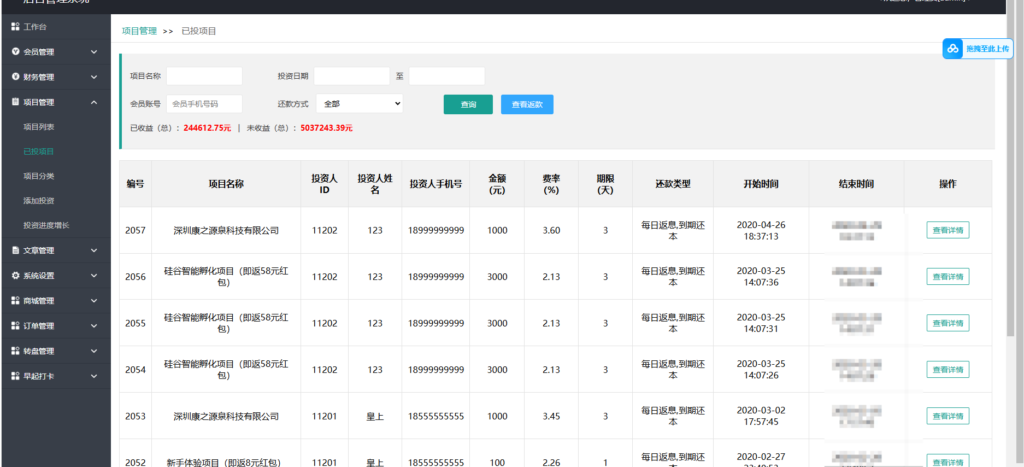The image size is (1024, 467).
Task: Click 硅谷智能孵化项目 name in row 2056
Action: pyautogui.click(x=226, y=276)
